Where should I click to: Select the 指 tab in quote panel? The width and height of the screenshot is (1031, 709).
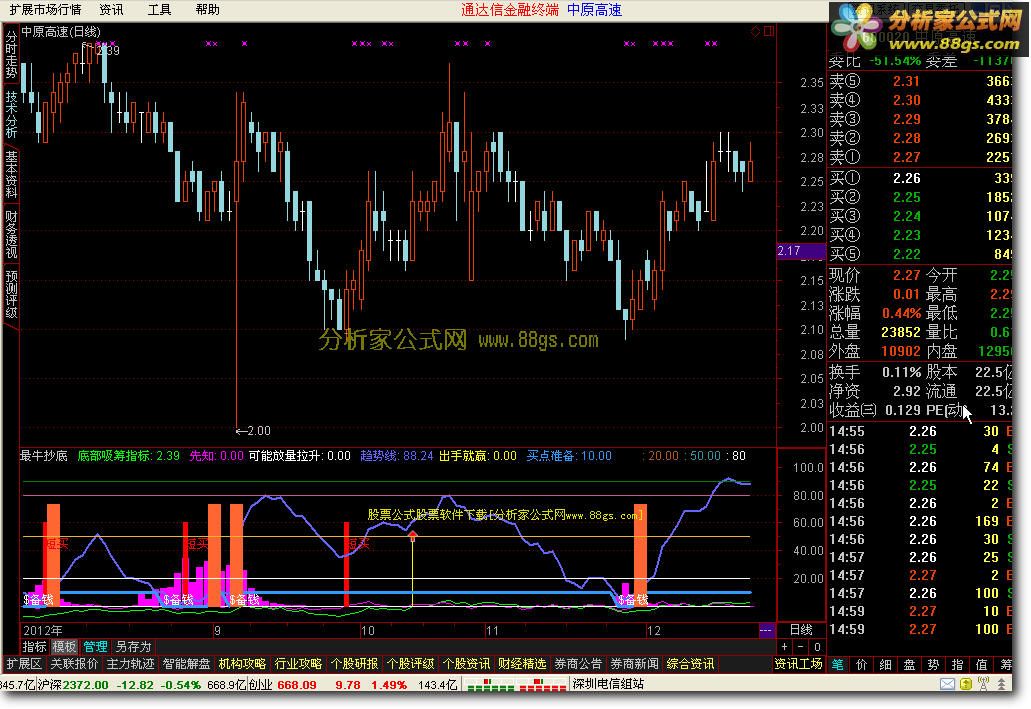pyautogui.click(x=957, y=664)
